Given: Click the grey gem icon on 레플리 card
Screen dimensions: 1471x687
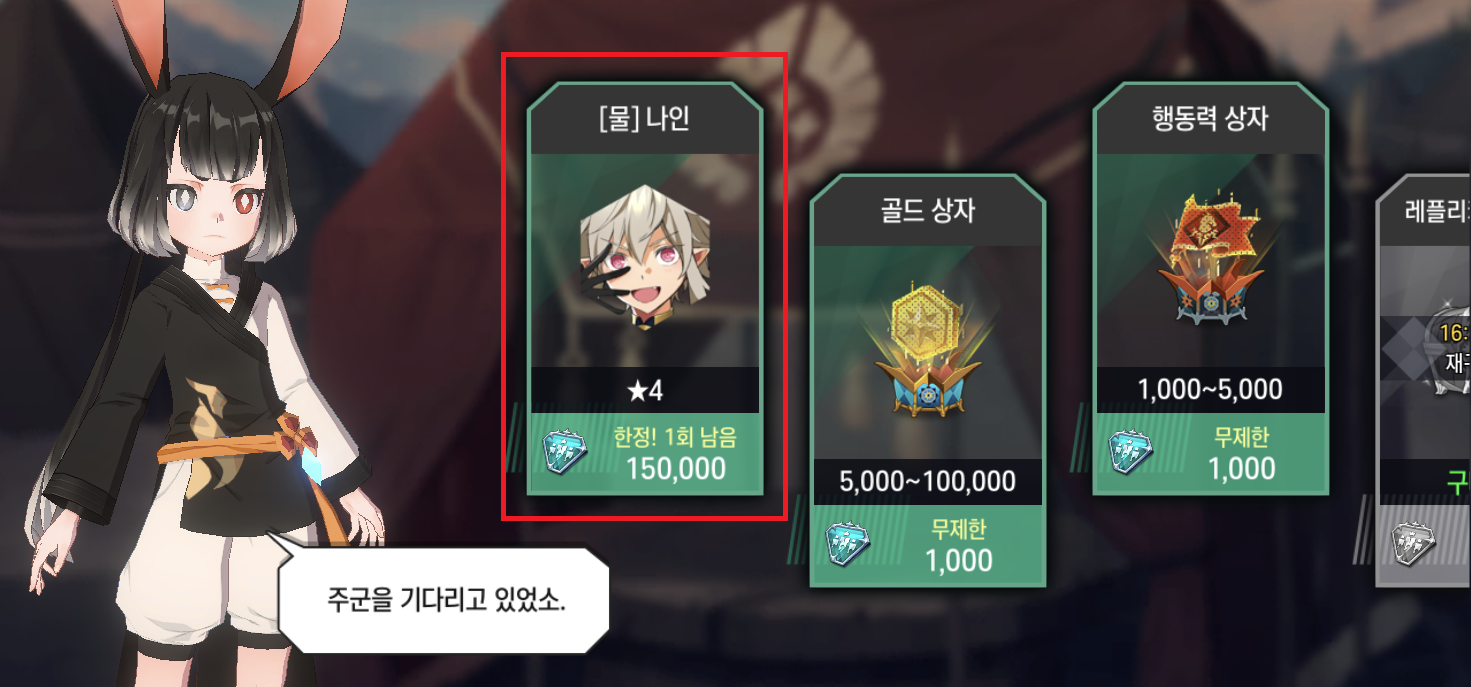Looking at the screenshot, I should click(x=1415, y=545).
